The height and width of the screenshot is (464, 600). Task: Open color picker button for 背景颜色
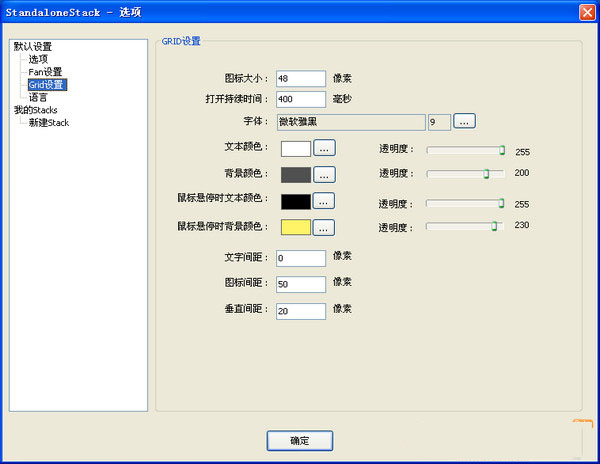(x=324, y=175)
